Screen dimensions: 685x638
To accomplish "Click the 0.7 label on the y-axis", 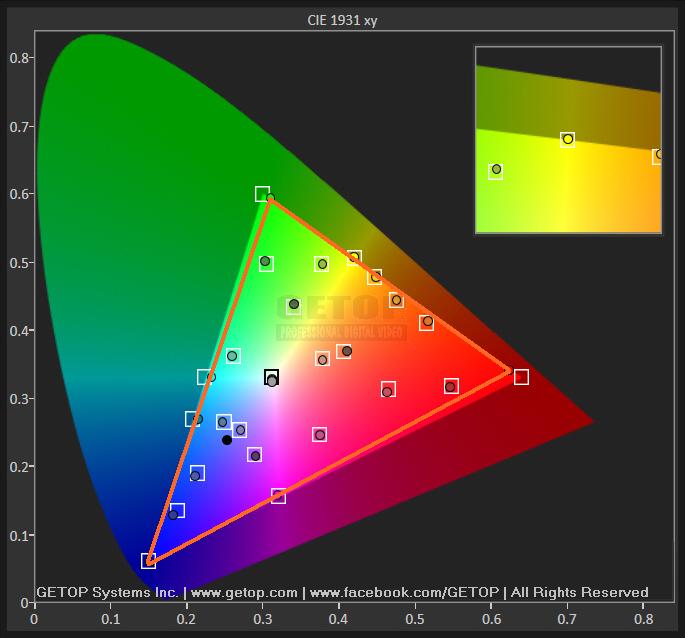I will tap(17, 127).
